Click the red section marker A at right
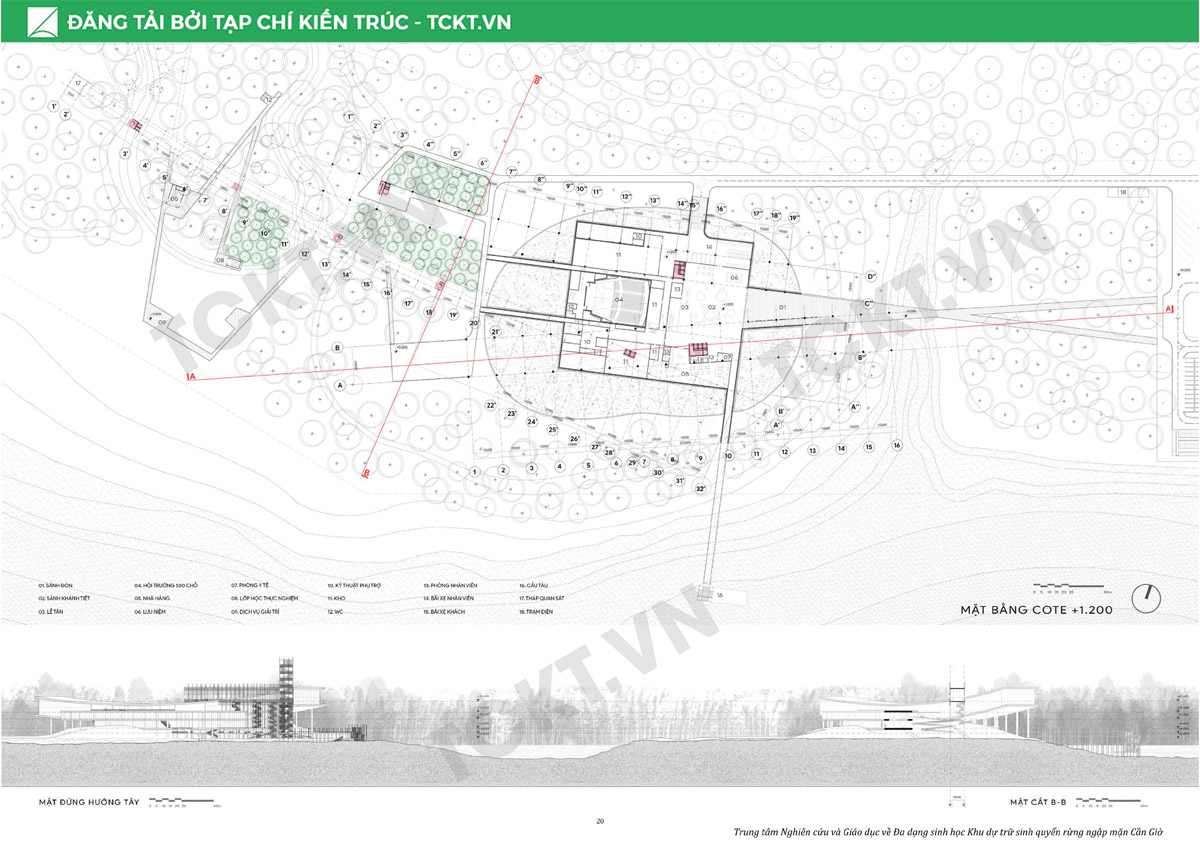Screen dimensions: 1200x848 coord(1169,310)
